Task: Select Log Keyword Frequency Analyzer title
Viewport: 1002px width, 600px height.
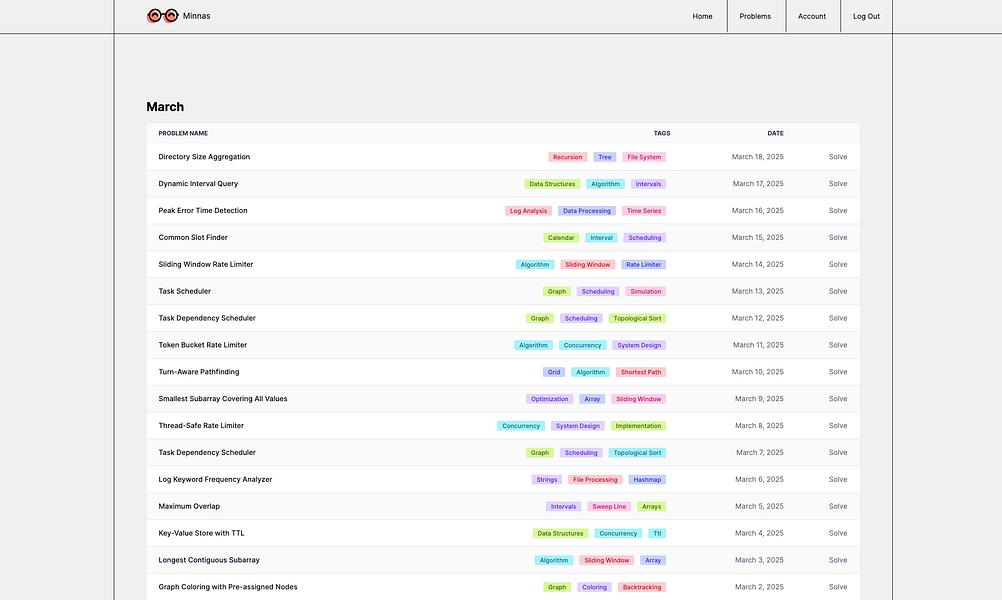Action: pos(215,479)
